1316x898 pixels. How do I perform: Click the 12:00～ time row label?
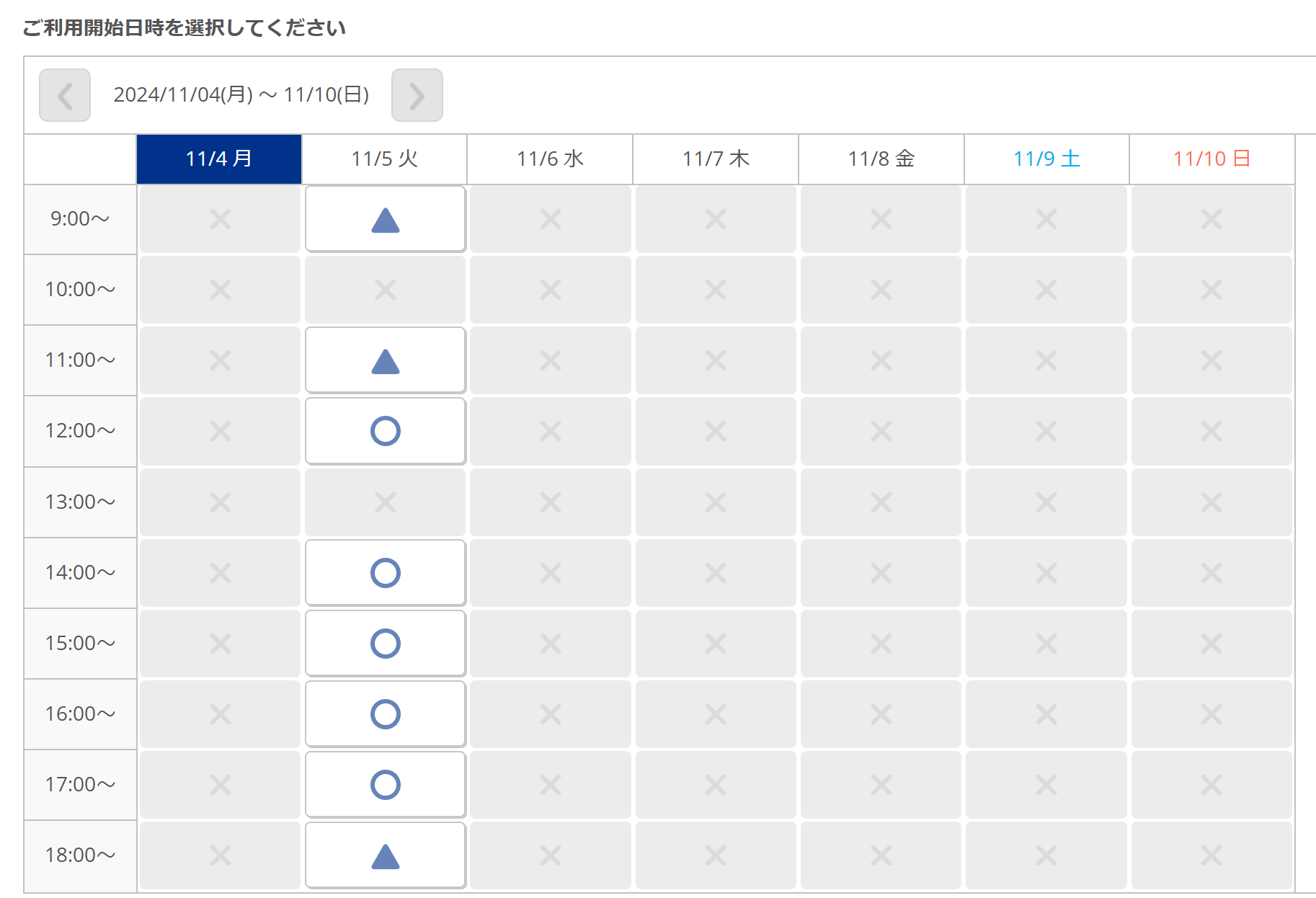(80, 431)
